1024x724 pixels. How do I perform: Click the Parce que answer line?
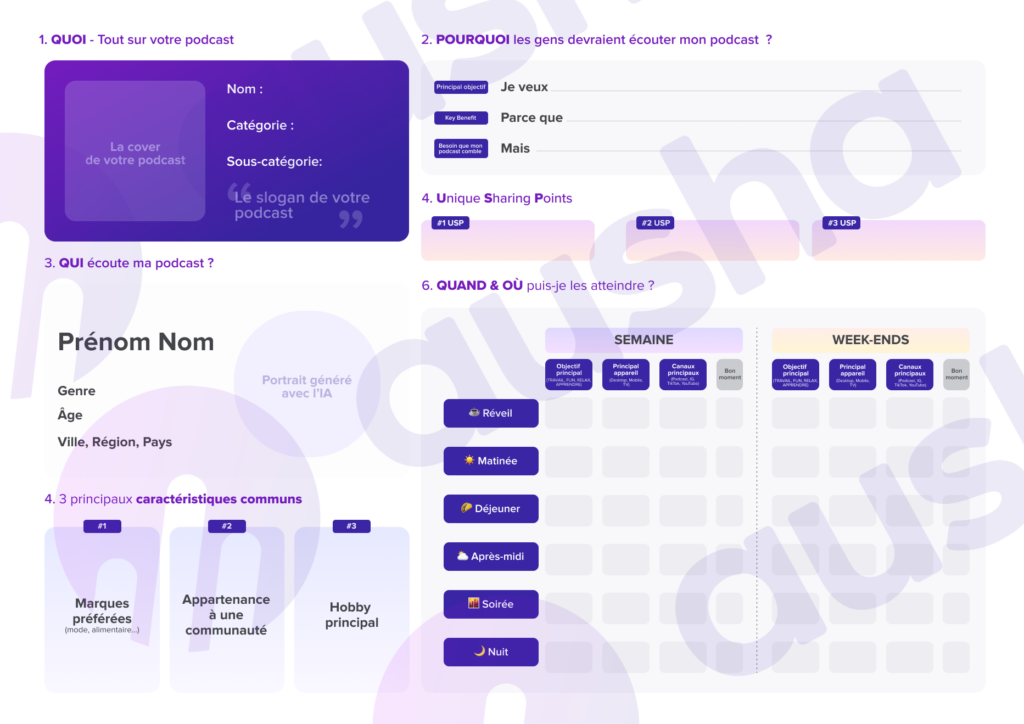click(763, 119)
